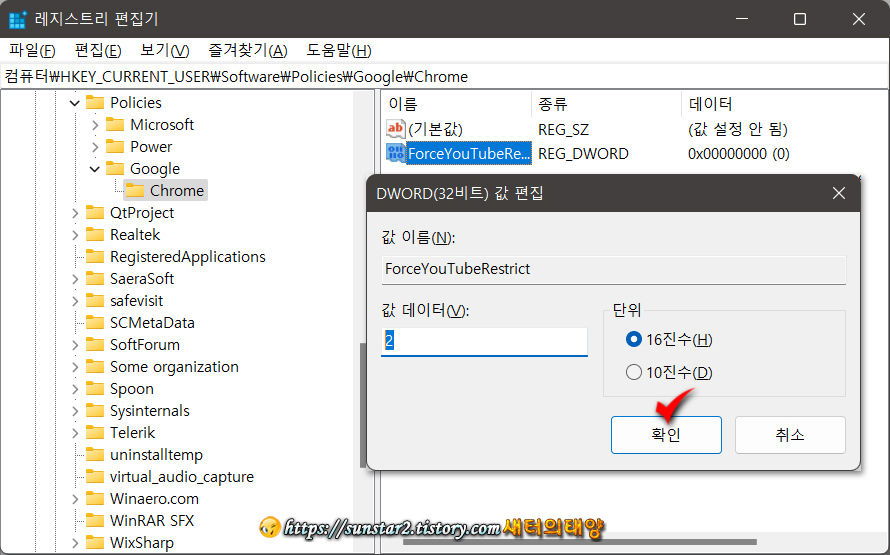Viewport: 890px width, 555px height.
Task: Click the SaeraSoft folder icon
Action: point(95,279)
